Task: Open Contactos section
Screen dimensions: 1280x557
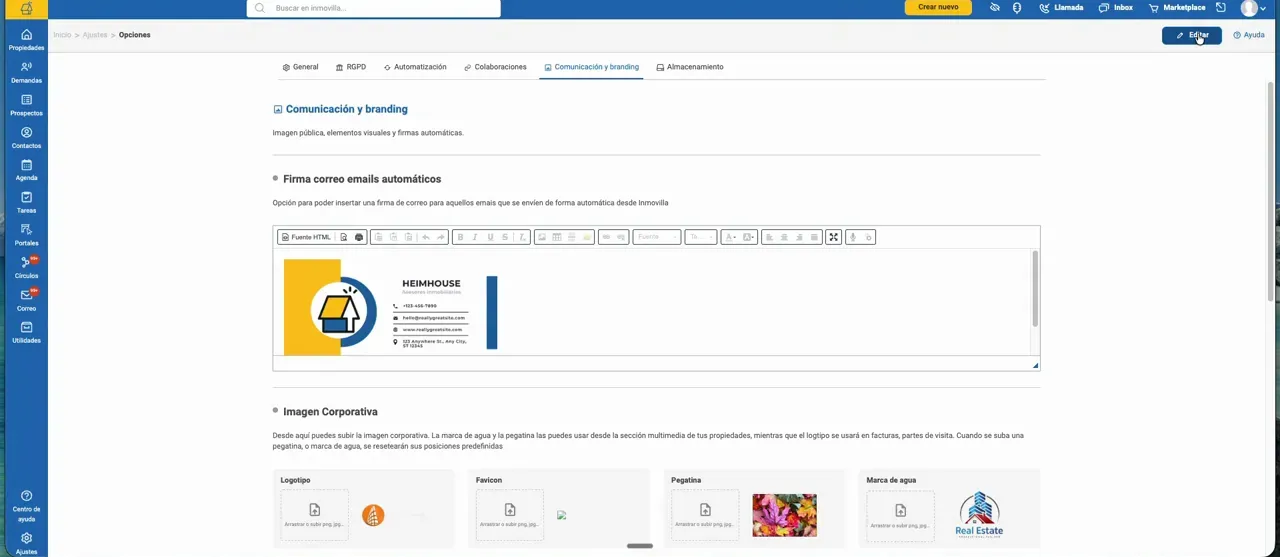Action: 26,138
